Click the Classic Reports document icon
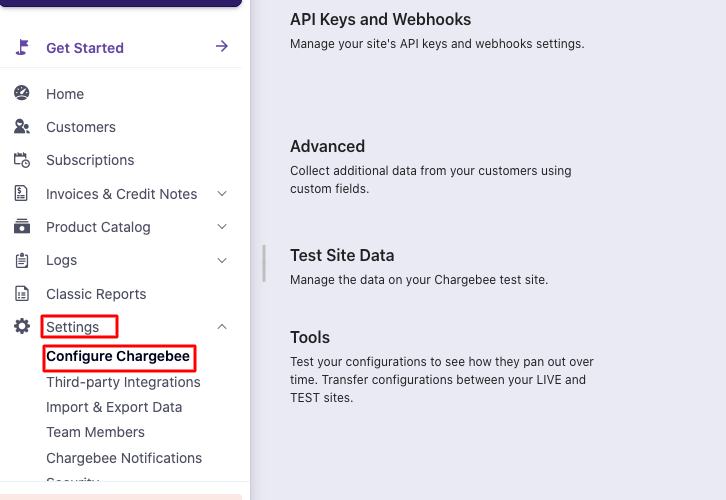 pos(22,294)
